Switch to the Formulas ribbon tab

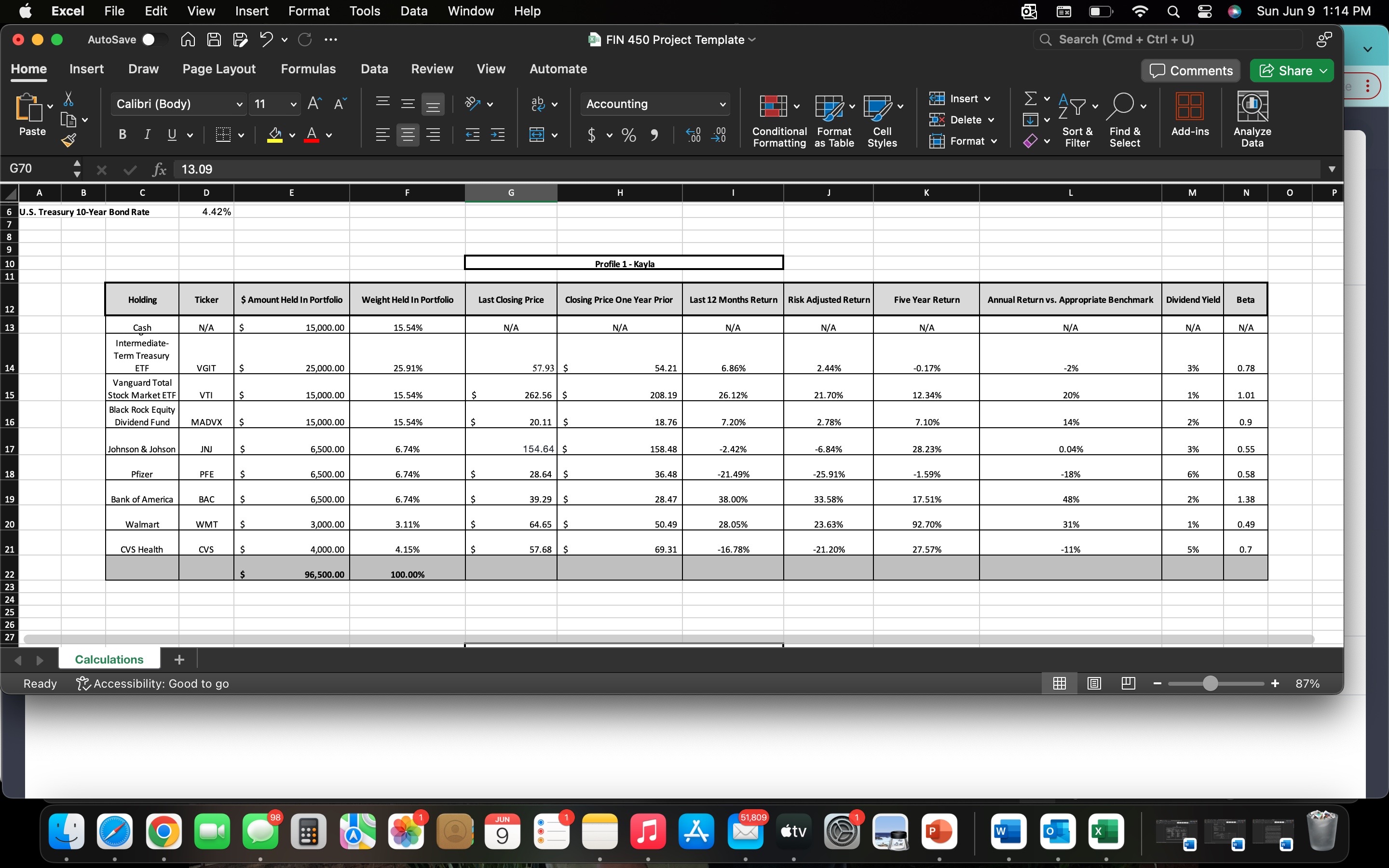(x=308, y=69)
